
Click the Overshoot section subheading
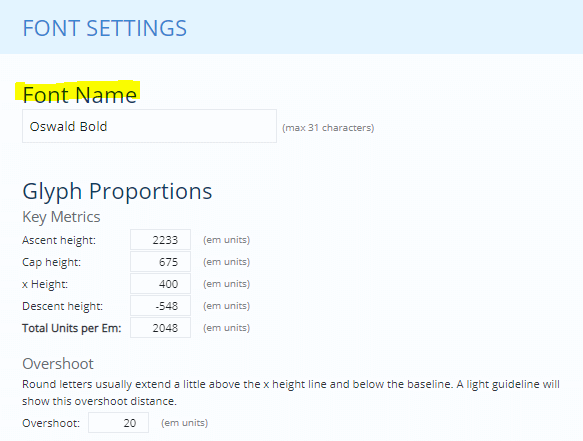[x=58, y=364]
